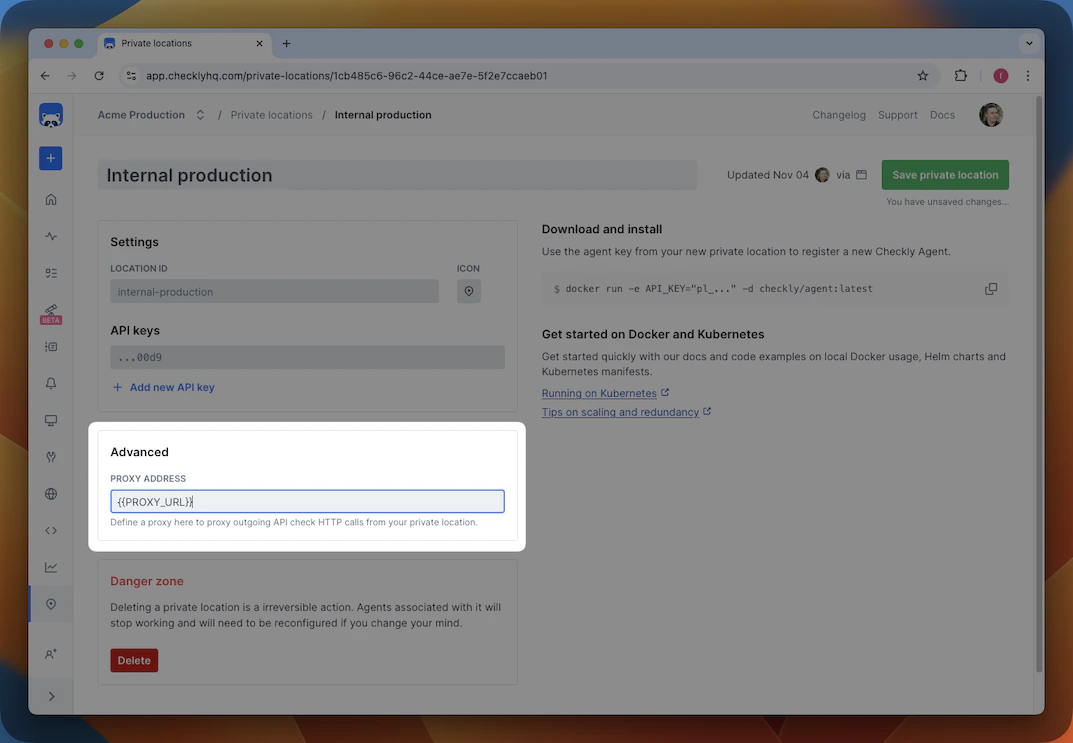
Task: Open the checks list sidebar icon
Action: pos(51,272)
